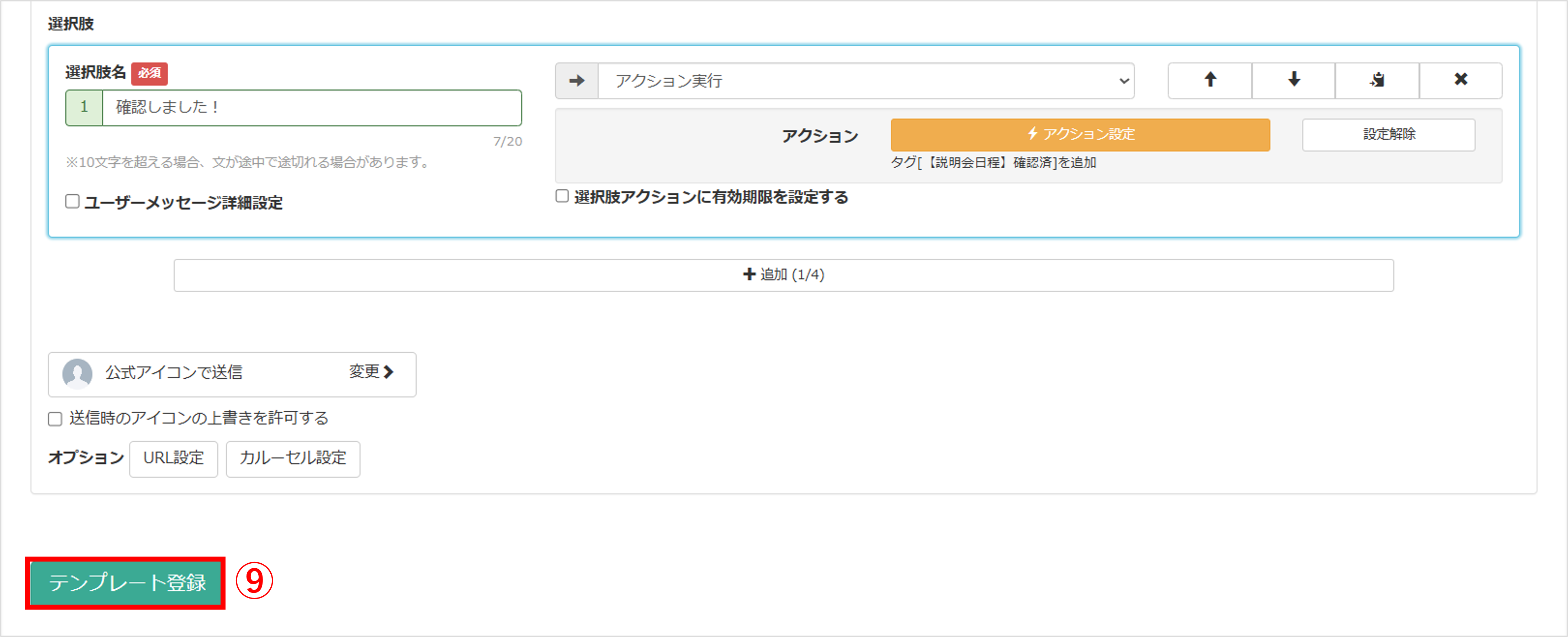The height and width of the screenshot is (637, 1568).
Task: Click the green number 1 badge
Action: 85,108
